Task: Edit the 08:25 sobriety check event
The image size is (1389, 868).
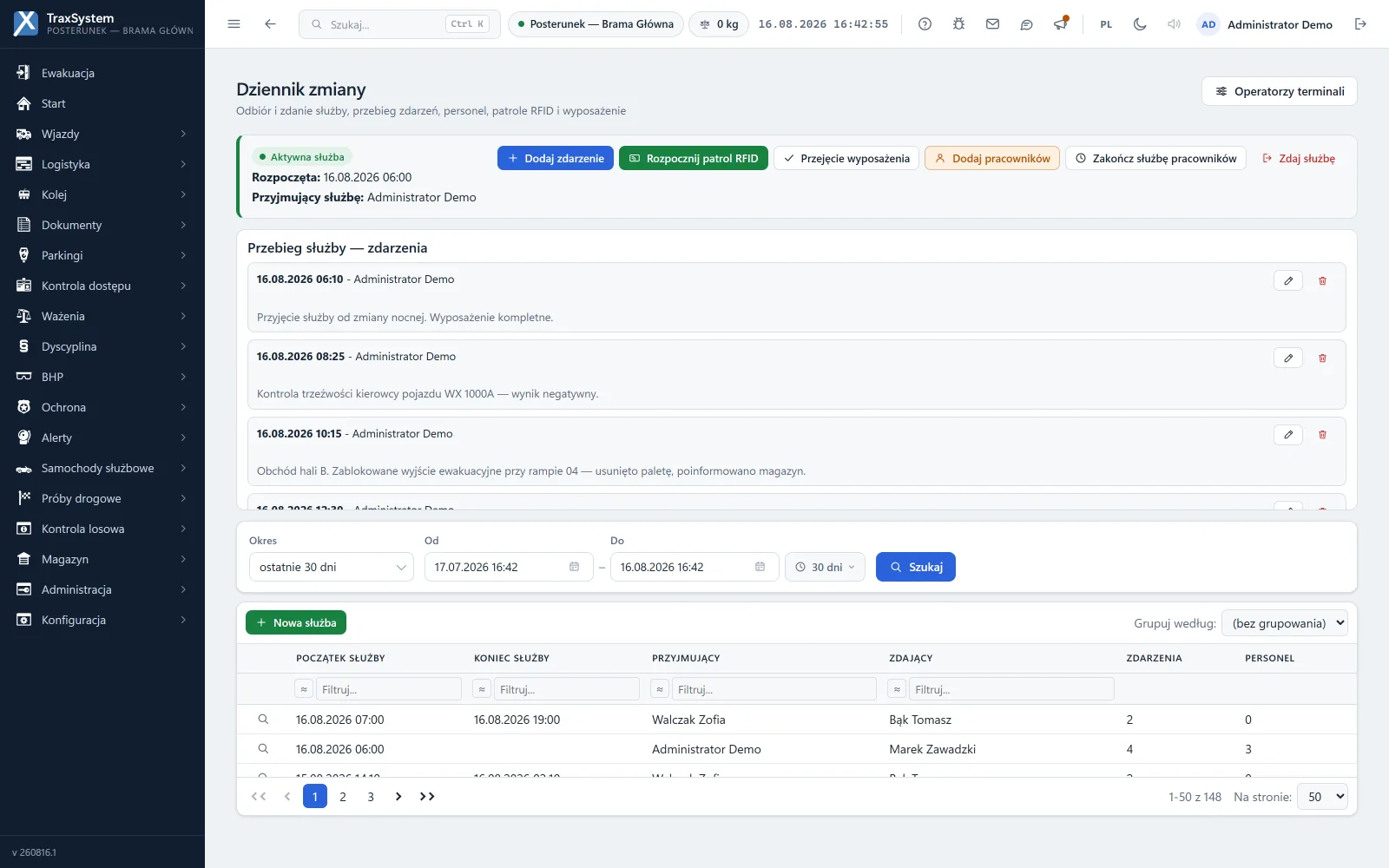Action: click(1288, 358)
